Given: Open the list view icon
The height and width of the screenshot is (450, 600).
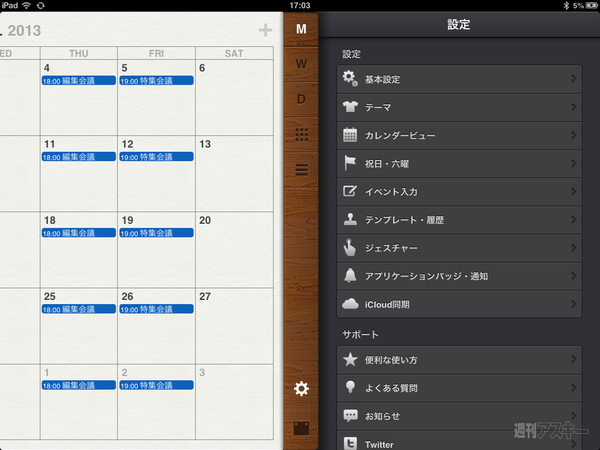Looking at the screenshot, I should coord(301,169).
